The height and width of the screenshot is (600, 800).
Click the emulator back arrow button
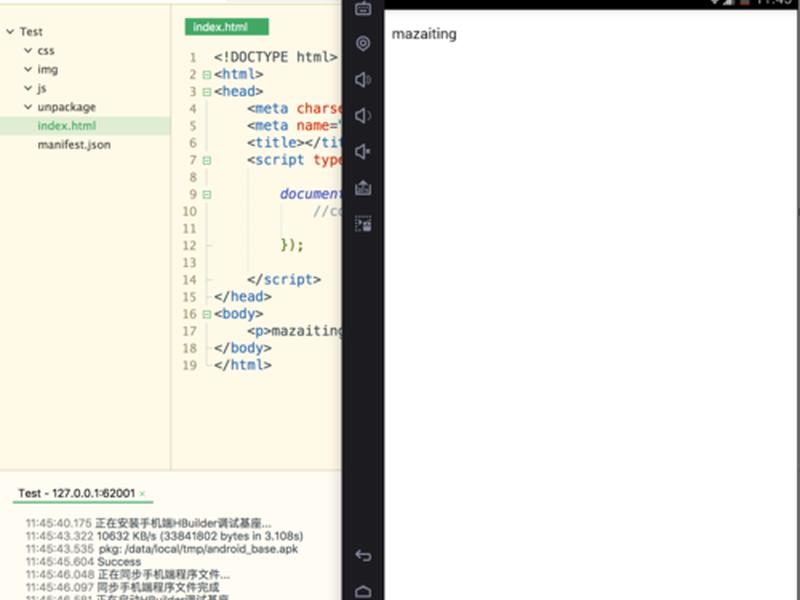click(363, 555)
